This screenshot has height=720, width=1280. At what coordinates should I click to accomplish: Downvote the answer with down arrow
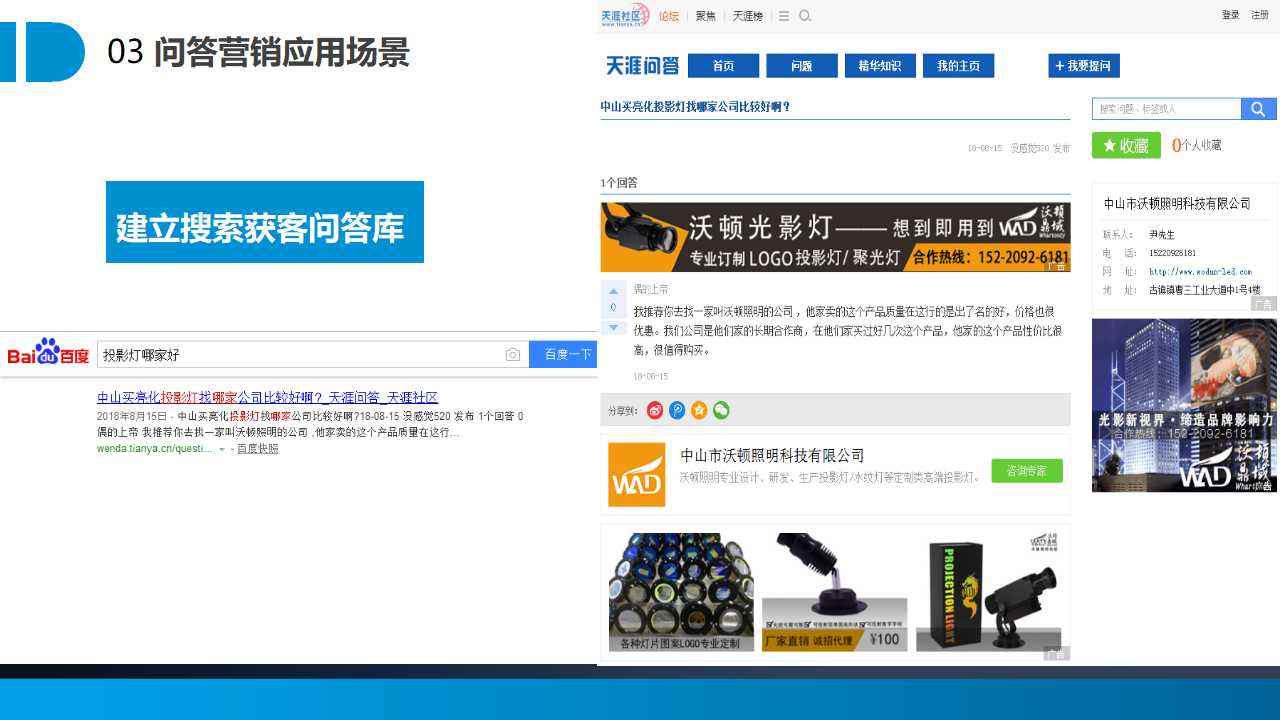click(x=614, y=327)
